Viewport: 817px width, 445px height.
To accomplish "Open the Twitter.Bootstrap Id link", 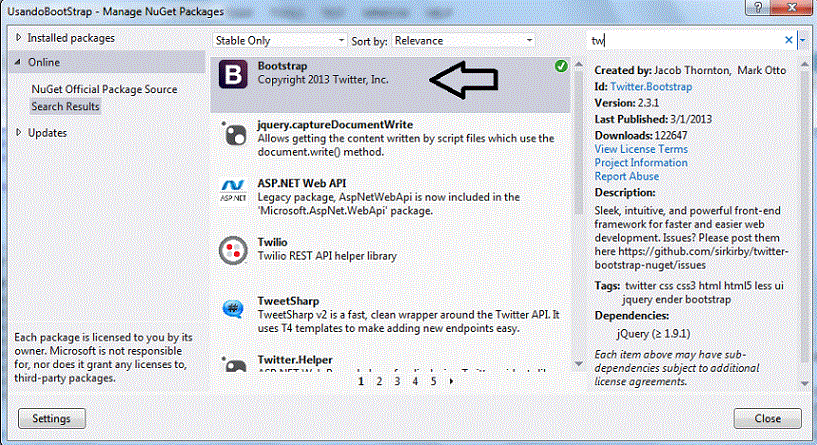I will point(651,87).
